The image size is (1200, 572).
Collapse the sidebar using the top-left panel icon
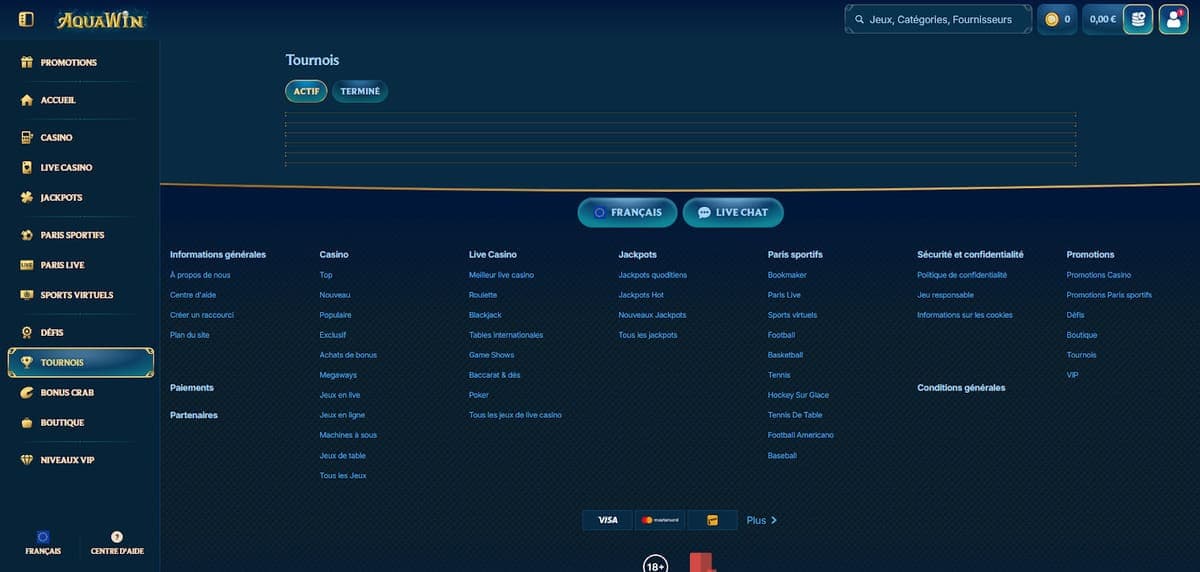point(27,19)
